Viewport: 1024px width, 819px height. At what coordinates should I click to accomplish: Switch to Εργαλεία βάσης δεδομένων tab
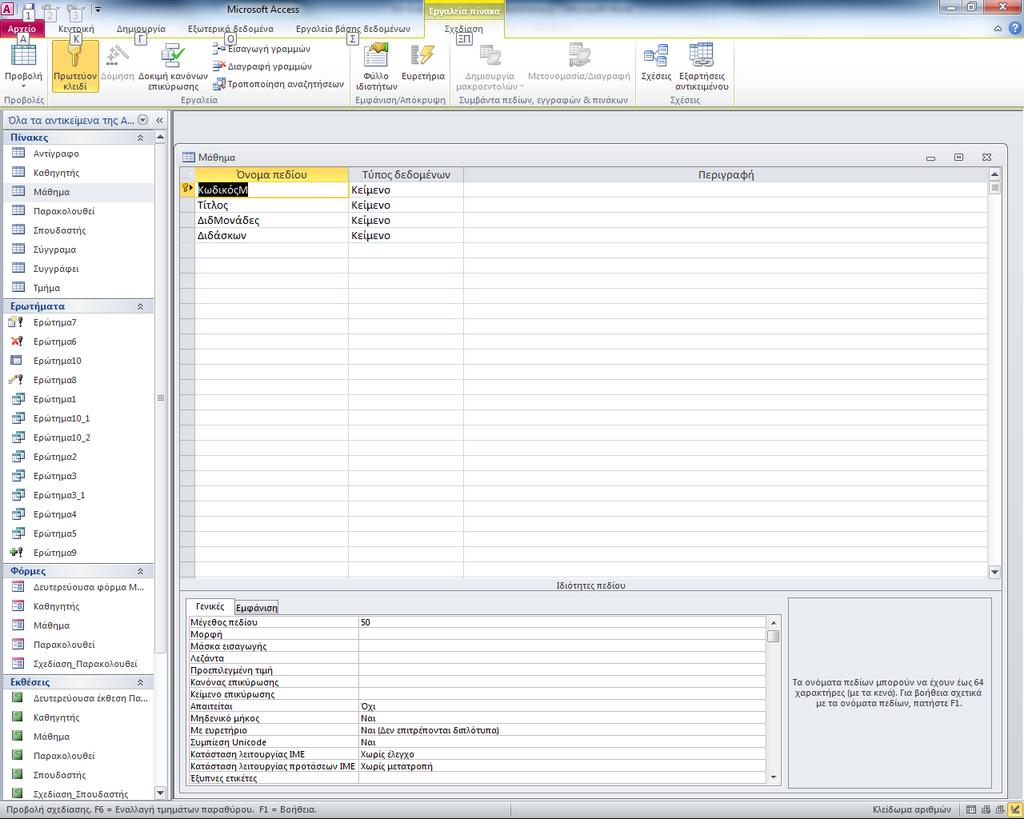(x=353, y=29)
